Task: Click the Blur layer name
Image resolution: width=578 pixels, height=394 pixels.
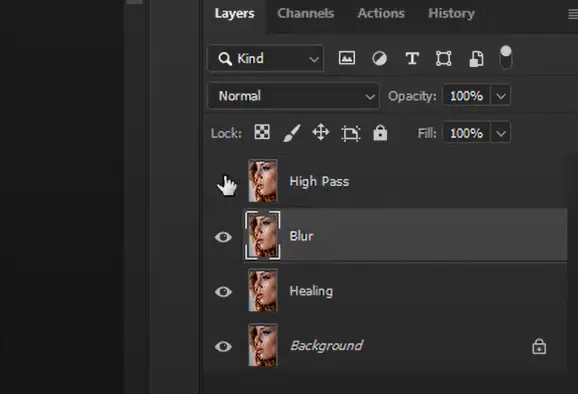Action: point(302,236)
